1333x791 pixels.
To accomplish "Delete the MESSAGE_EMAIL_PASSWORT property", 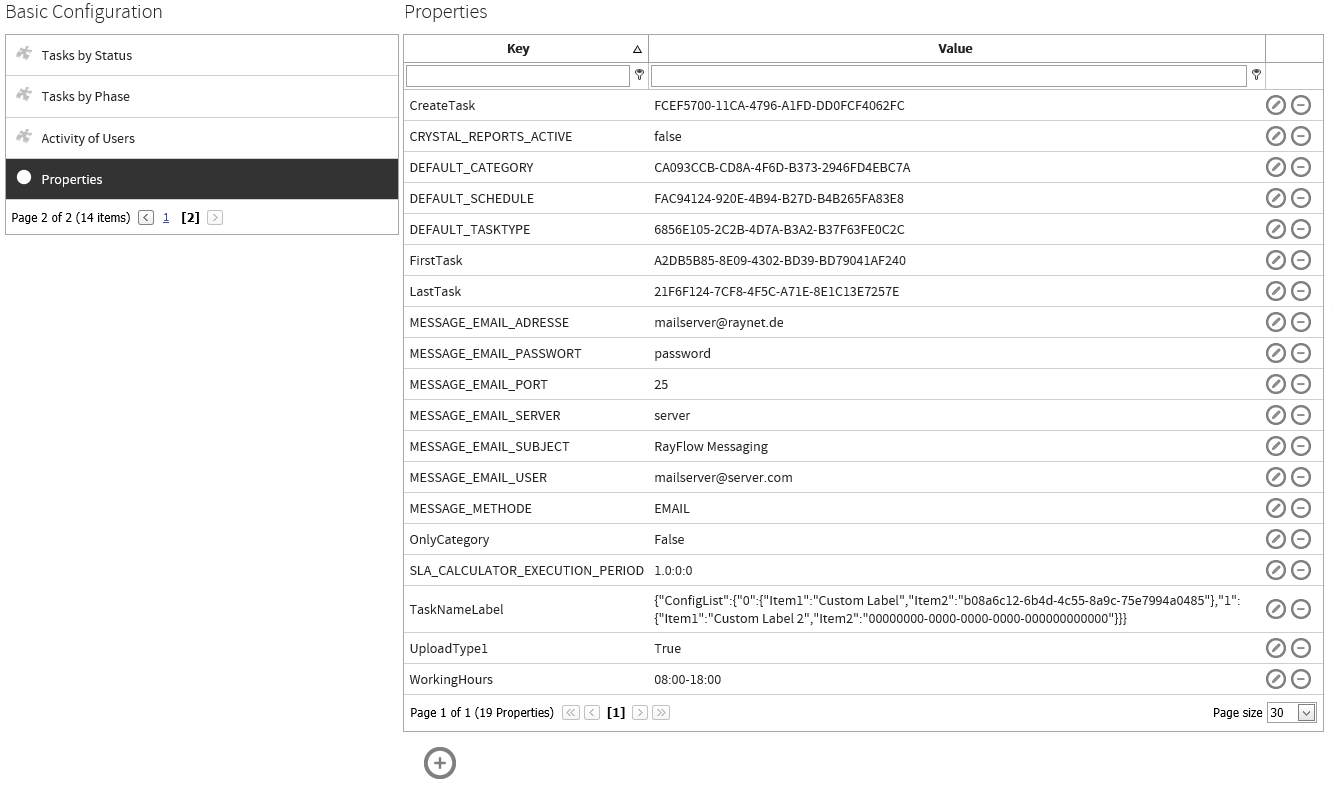I will [x=1301, y=353].
